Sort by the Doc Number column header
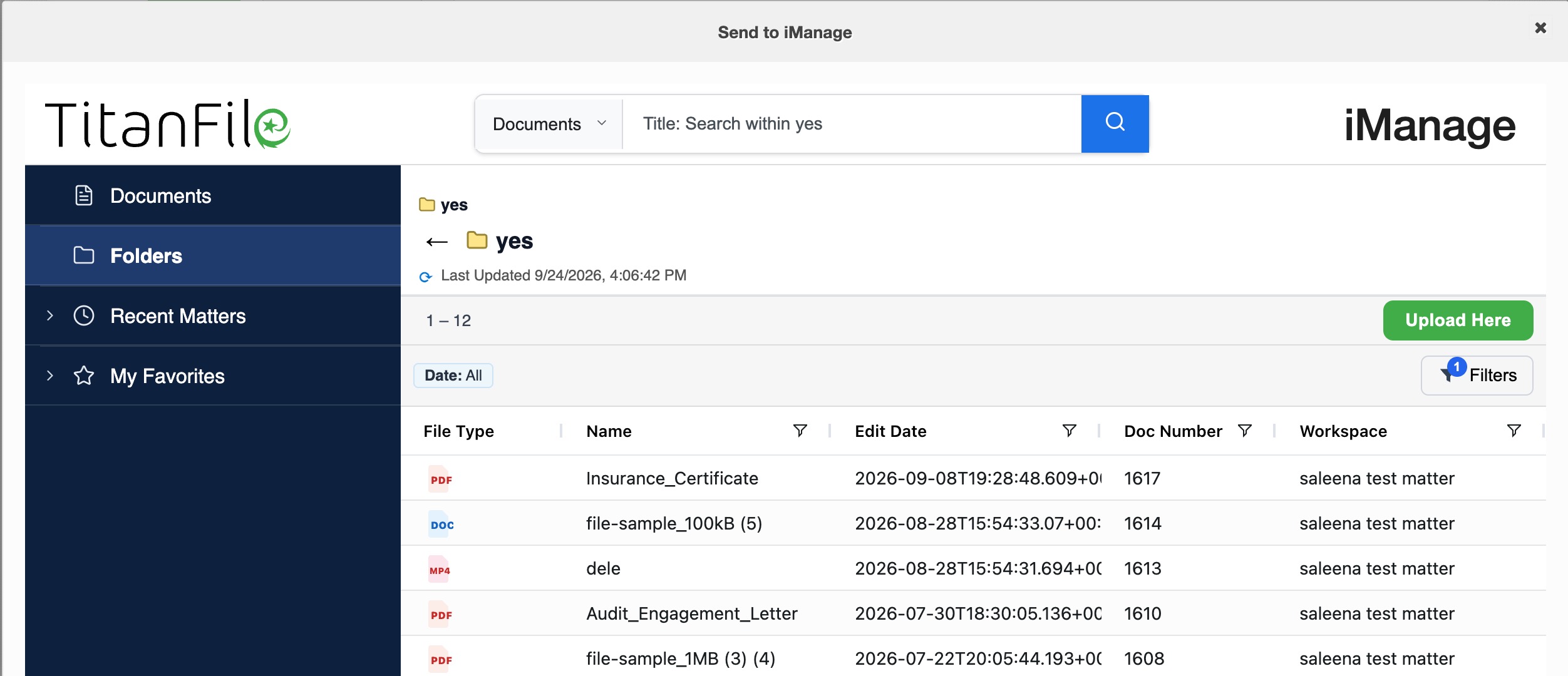Screen dimensions: 1568x676 click(1173, 431)
